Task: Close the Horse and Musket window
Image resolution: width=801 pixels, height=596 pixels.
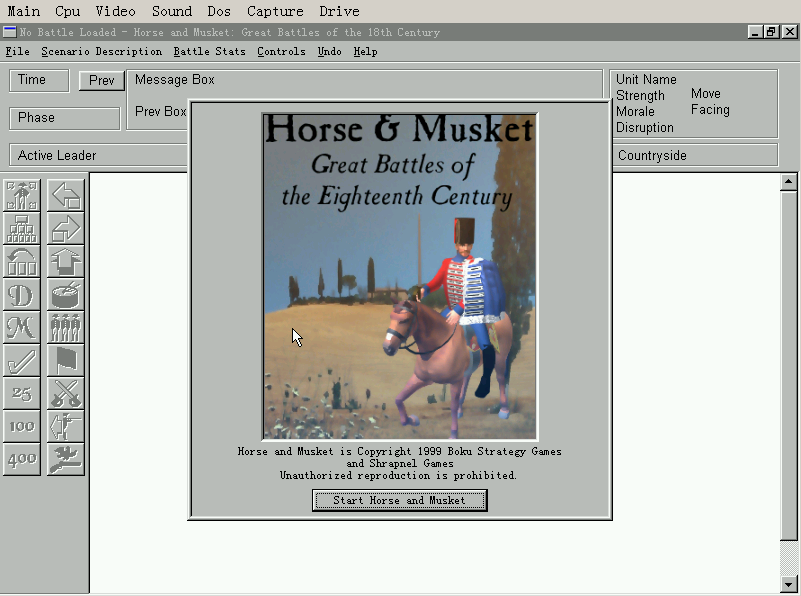Action: pos(789,32)
